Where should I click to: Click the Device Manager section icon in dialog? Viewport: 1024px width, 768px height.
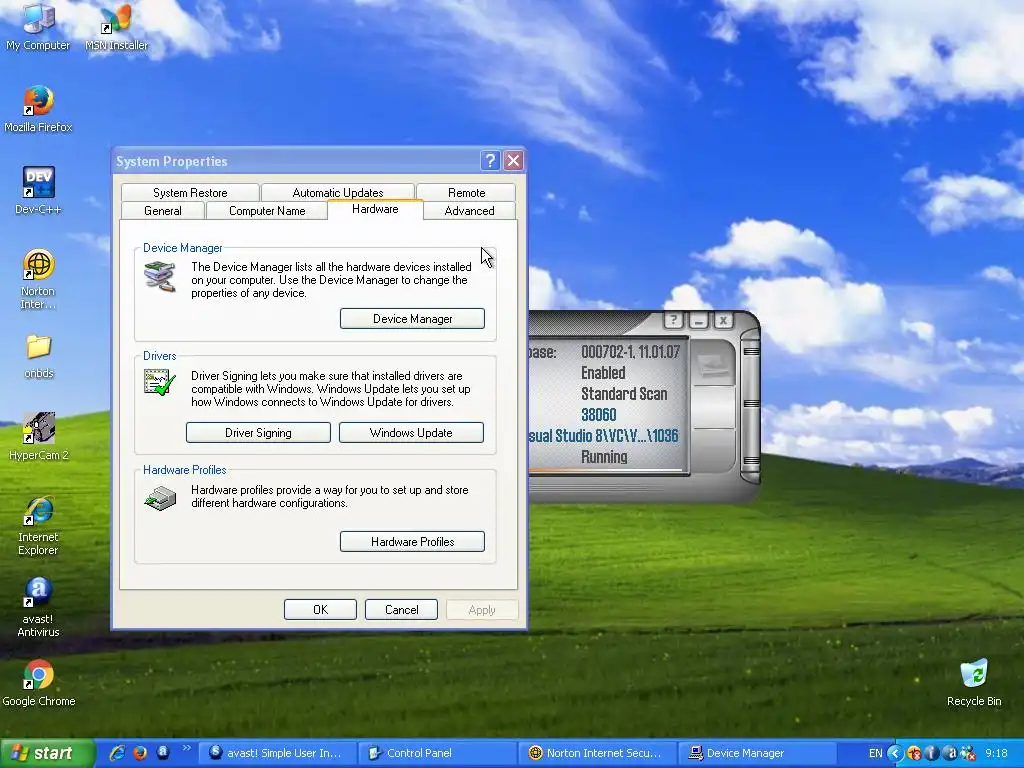pyautogui.click(x=160, y=276)
